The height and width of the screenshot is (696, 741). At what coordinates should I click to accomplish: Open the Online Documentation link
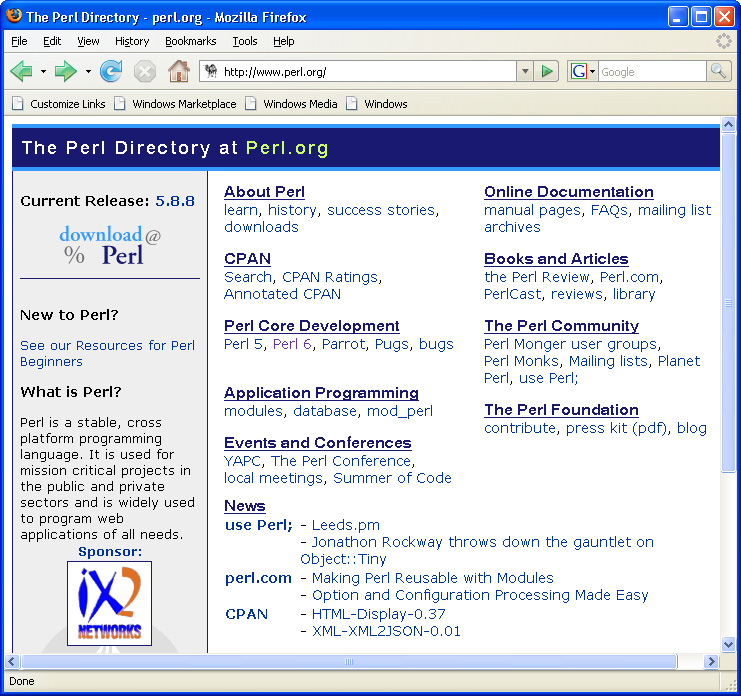click(569, 192)
